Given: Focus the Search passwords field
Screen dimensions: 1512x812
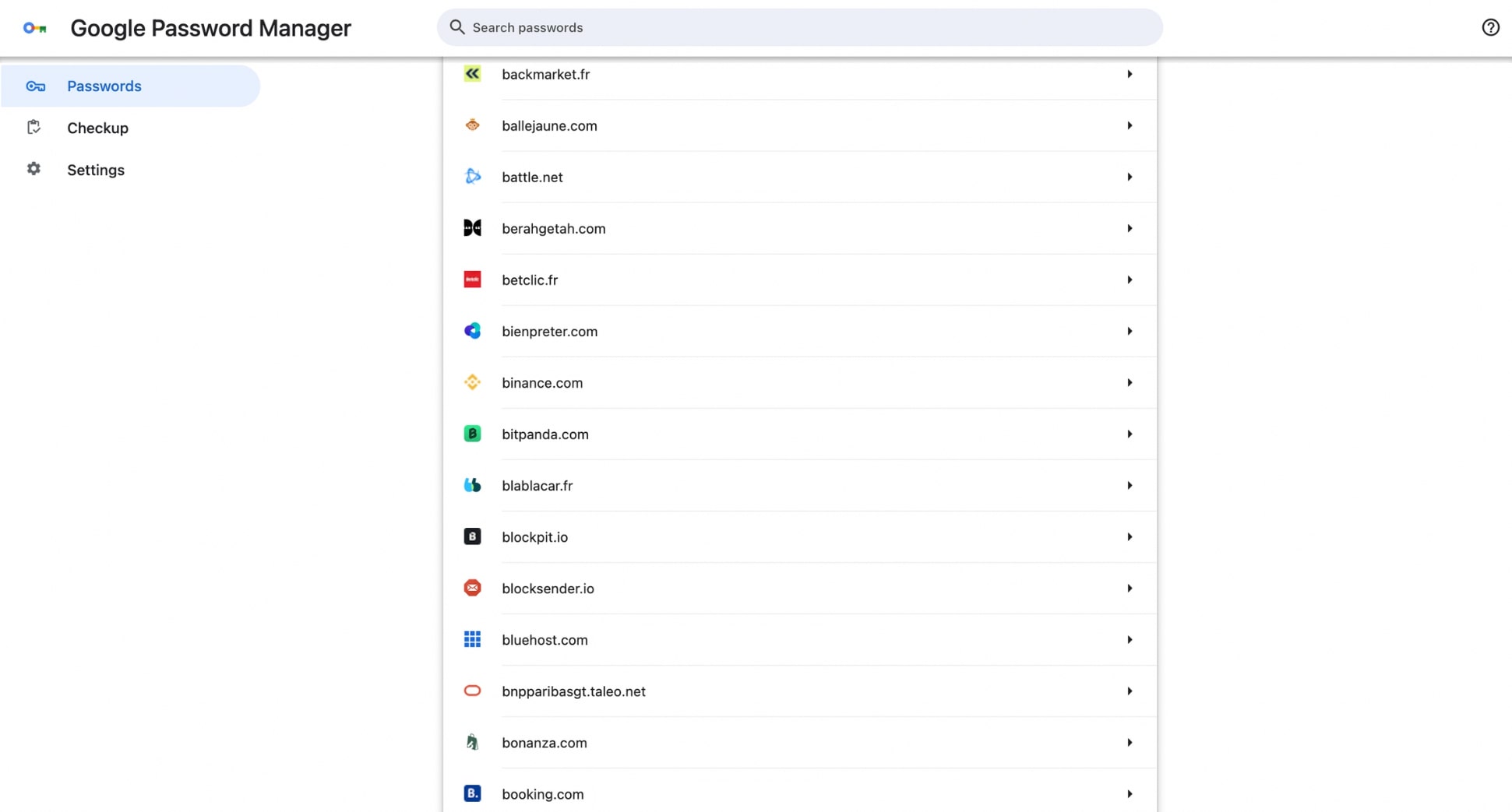Looking at the screenshot, I should tap(800, 27).
